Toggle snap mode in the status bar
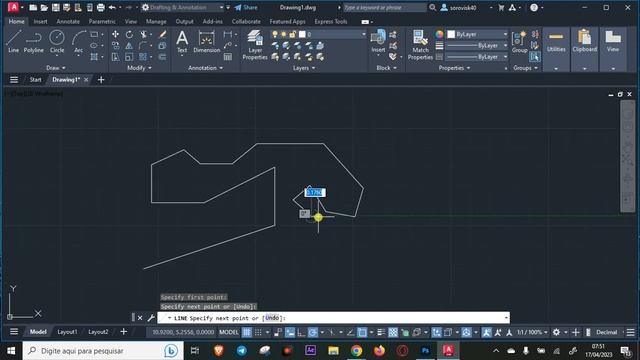The height and width of the screenshot is (360, 640). pyautogui.click(x=258, y=332)
